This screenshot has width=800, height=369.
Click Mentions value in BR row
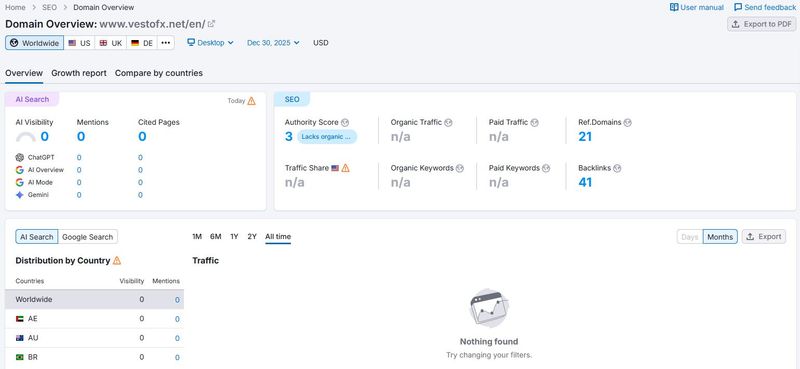[x=177, y=358]
